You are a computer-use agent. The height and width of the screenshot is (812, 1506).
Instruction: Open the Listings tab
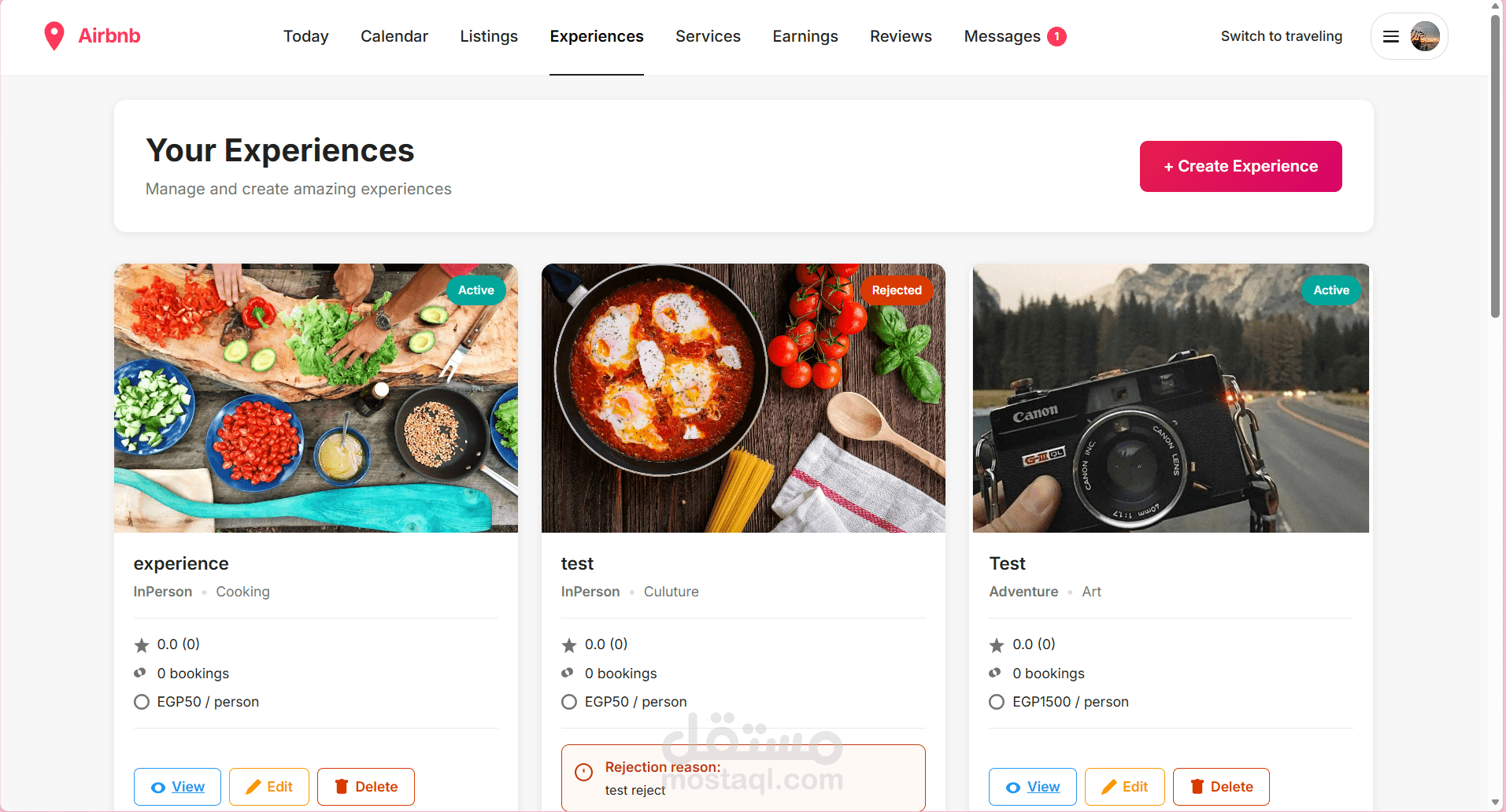(489, 36)
